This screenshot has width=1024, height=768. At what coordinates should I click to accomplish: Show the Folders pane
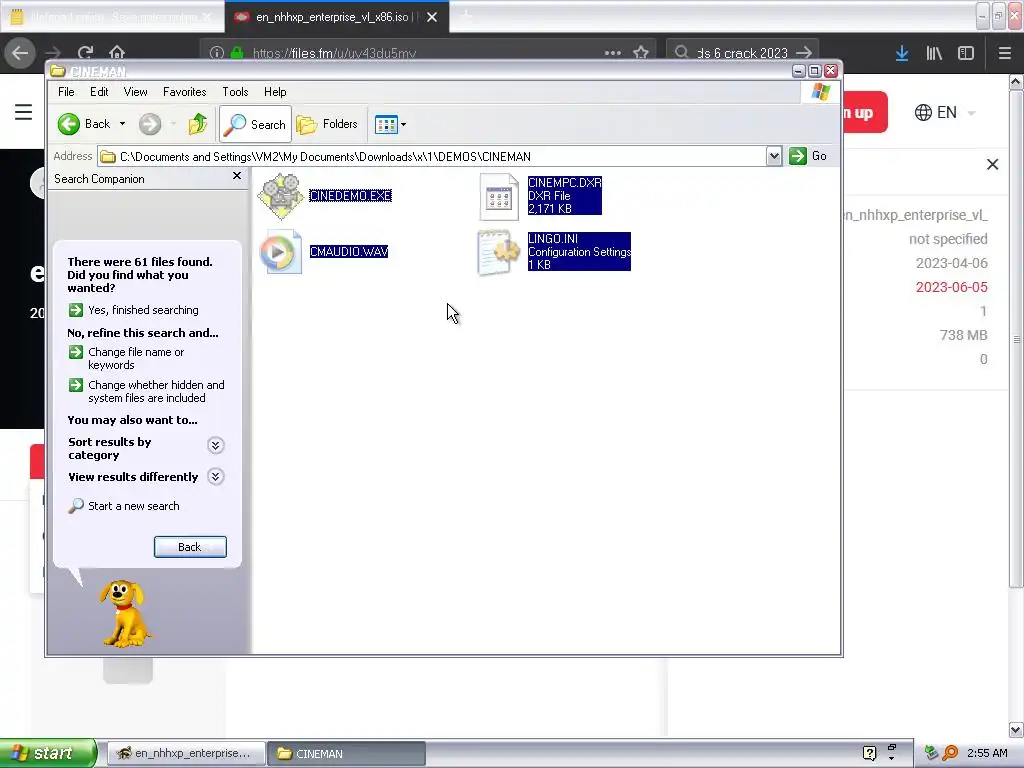coord(327,124)
